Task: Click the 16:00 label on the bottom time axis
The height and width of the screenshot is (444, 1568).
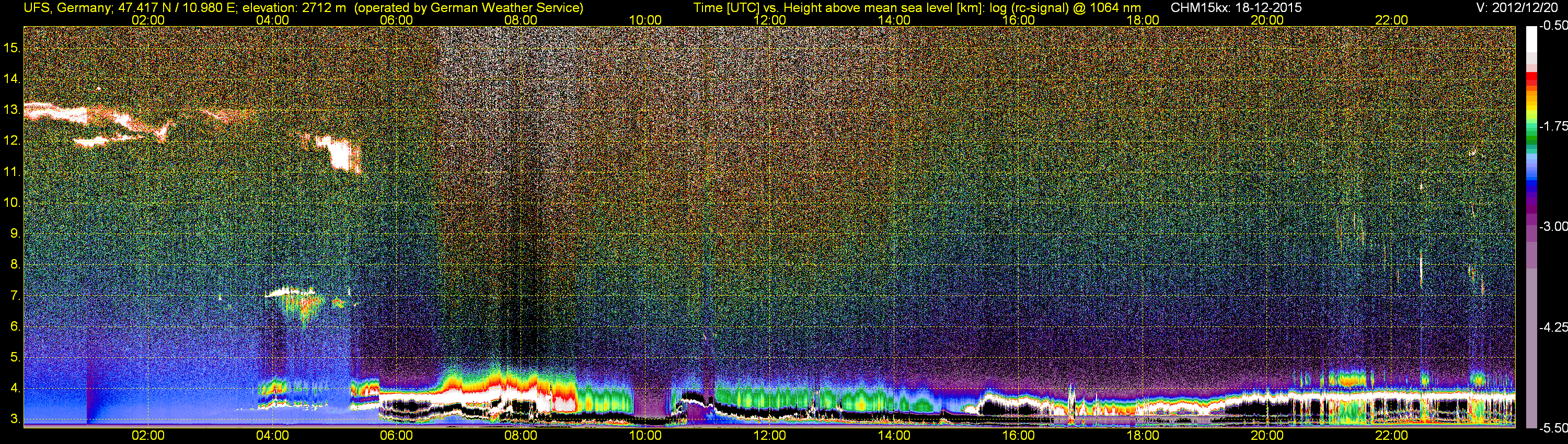Action: click(x=1018, y=436)
